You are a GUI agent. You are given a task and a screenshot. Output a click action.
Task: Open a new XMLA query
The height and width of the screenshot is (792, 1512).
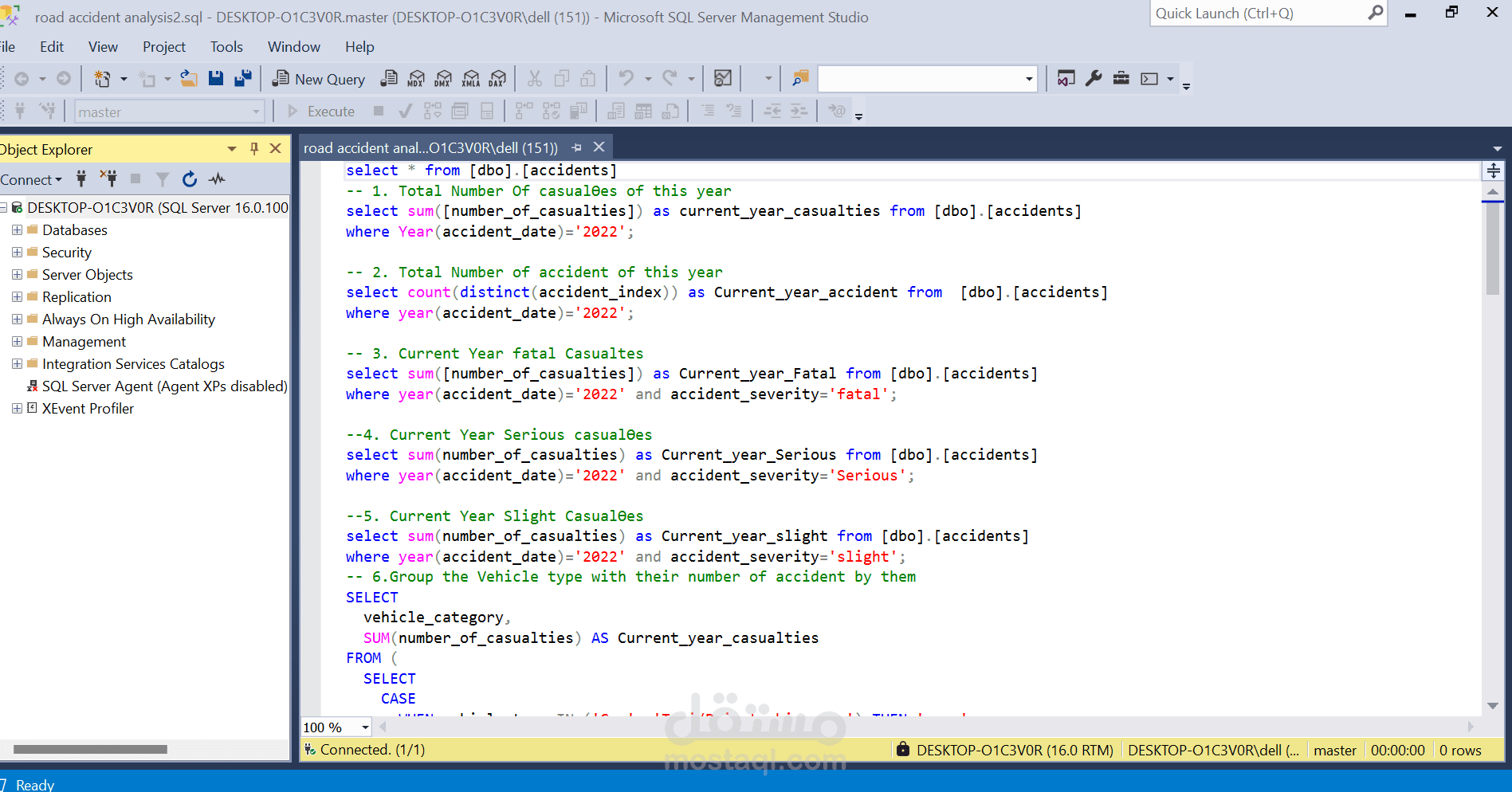pos(471,79)
